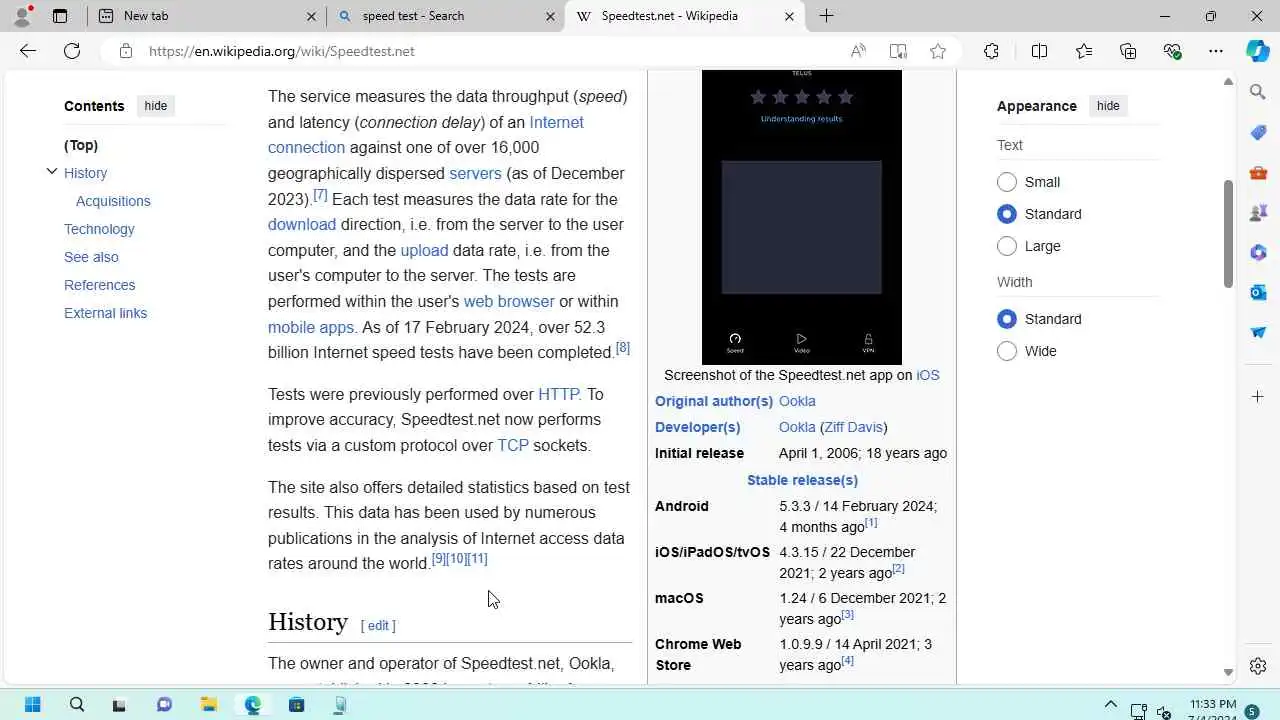Viewport: 1280px width, 720px height.
Task: Open the sidebar tools briefcase icon
Action: pyautogui.click(x=1258, y=172)
